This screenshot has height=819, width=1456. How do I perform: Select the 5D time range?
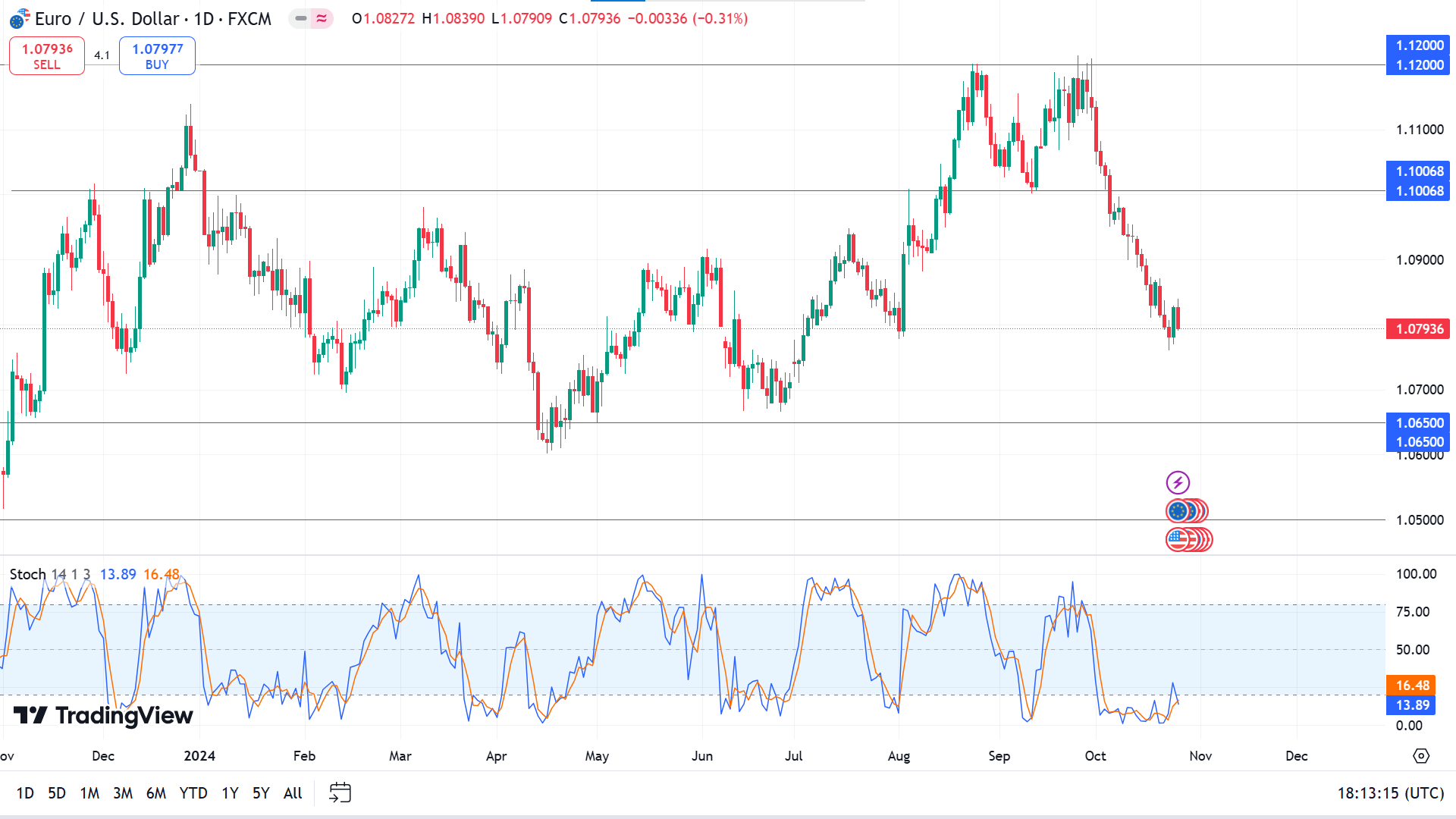tap(57, 793)
